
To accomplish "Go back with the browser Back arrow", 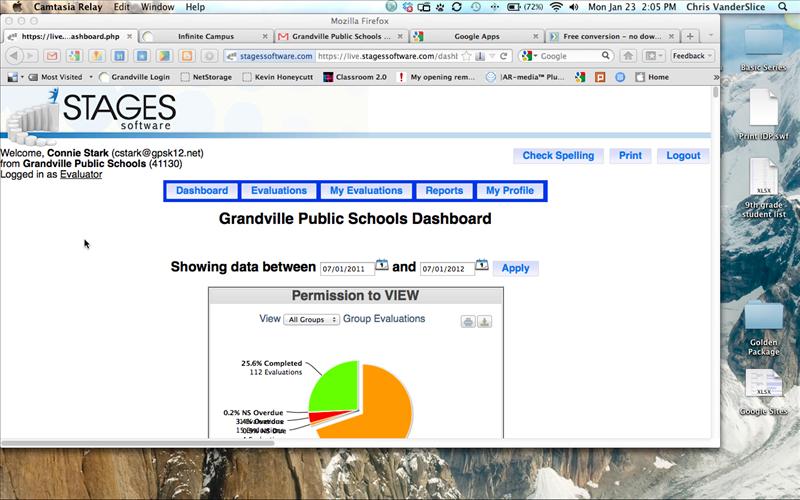I will coord(14,56).
